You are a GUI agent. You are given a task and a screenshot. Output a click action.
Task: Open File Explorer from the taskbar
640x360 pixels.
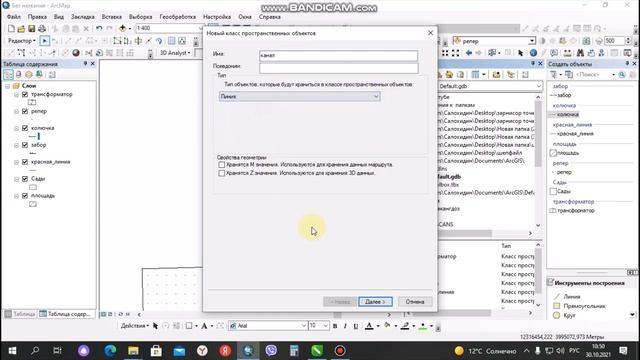point(133,350)
